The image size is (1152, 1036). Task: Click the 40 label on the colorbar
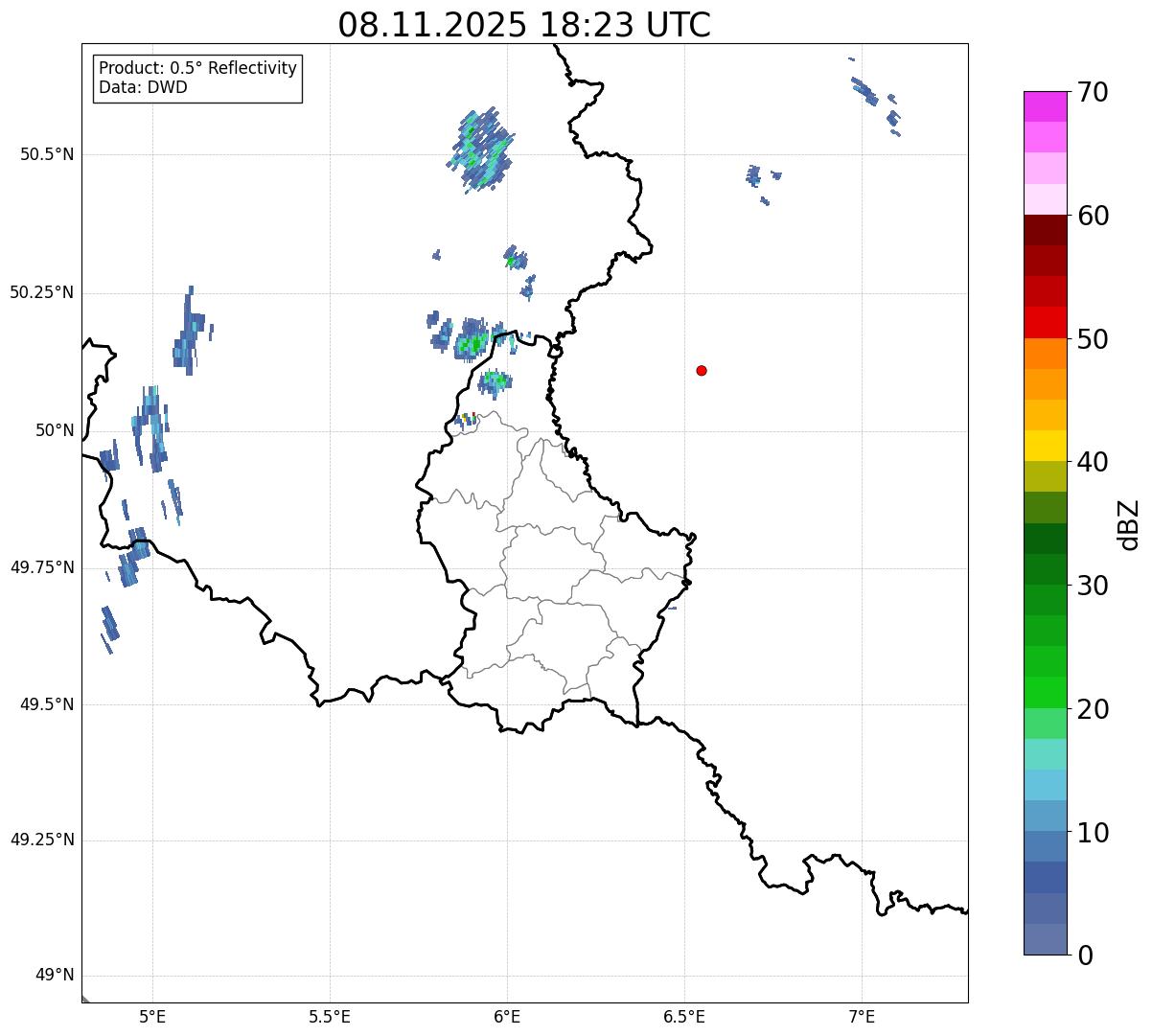pyautogui.click(x=1092, y=462)
